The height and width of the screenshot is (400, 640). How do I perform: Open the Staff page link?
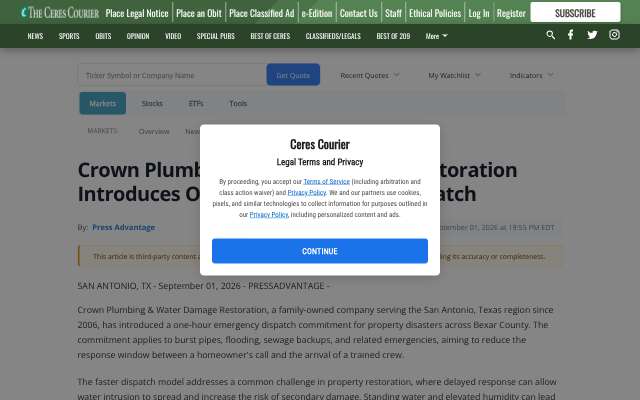point(393,13)
